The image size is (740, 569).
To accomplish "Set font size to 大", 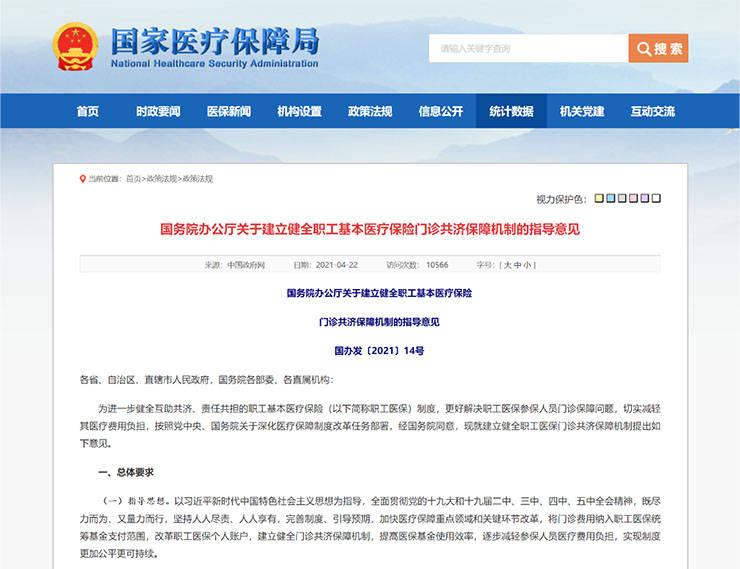I will [507, 265].
